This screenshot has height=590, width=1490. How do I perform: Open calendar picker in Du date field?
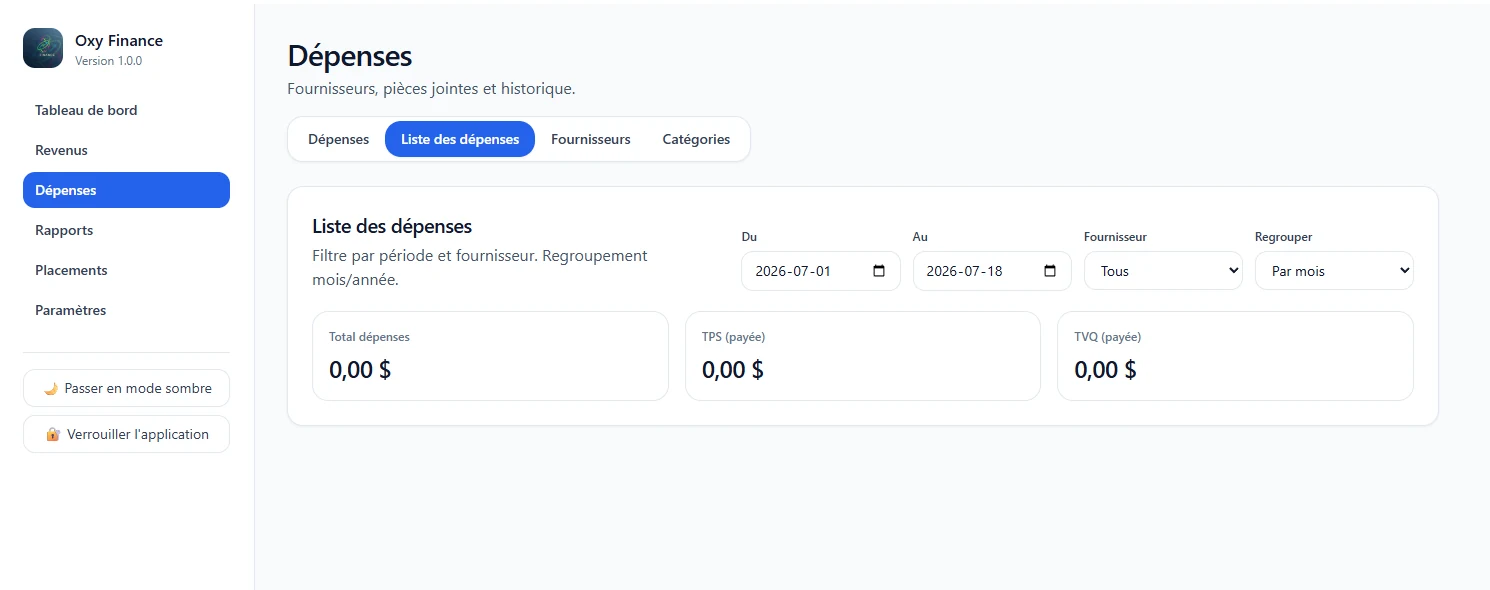point(879,271)
